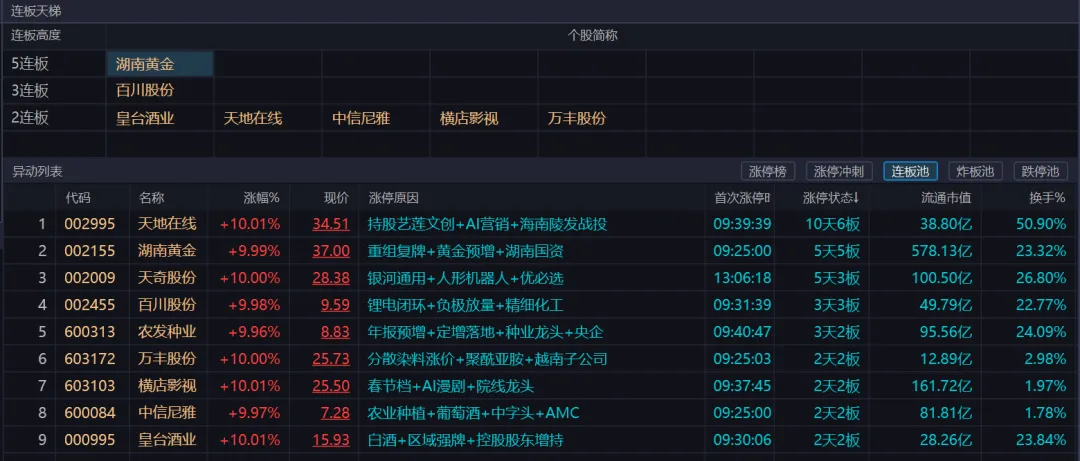Sort by 换手% column header
Image resolution: width=1080 pixels, height=461 pixels.
click(1048, 198)
